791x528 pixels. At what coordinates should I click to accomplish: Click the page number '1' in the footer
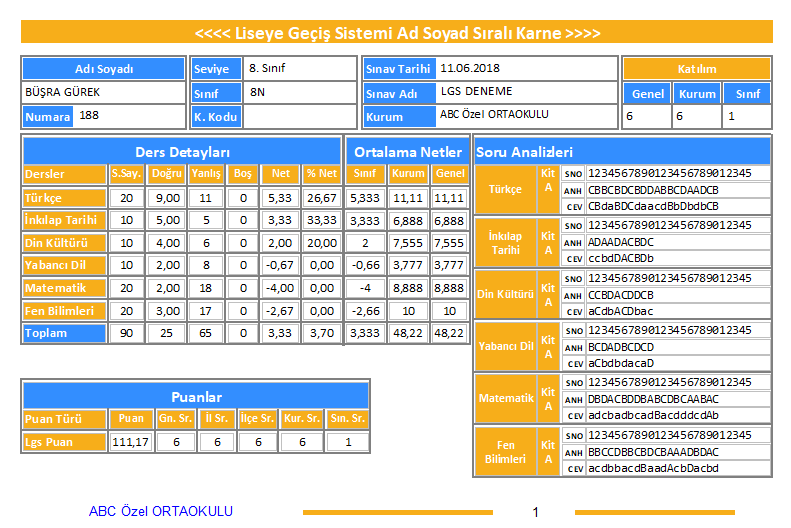point(535,512)
